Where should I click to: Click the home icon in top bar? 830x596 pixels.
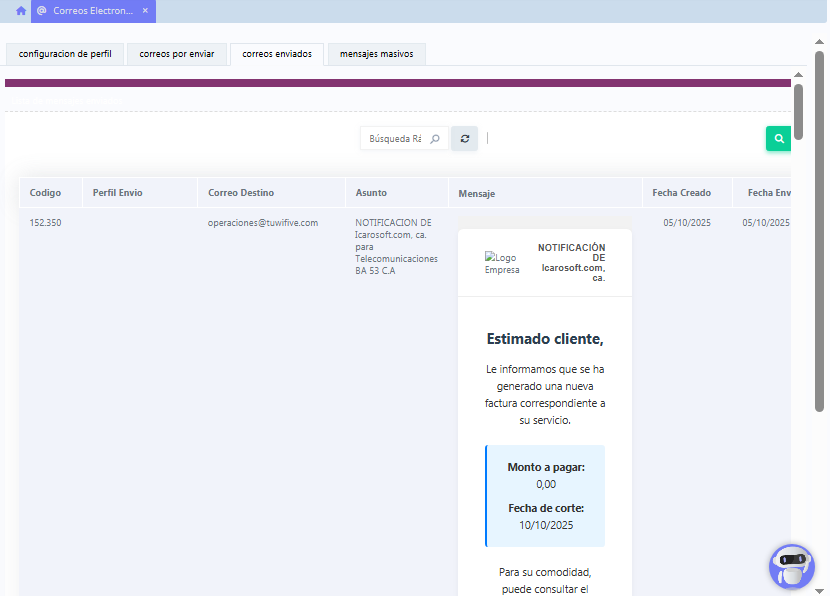click(x=20, y=10)
